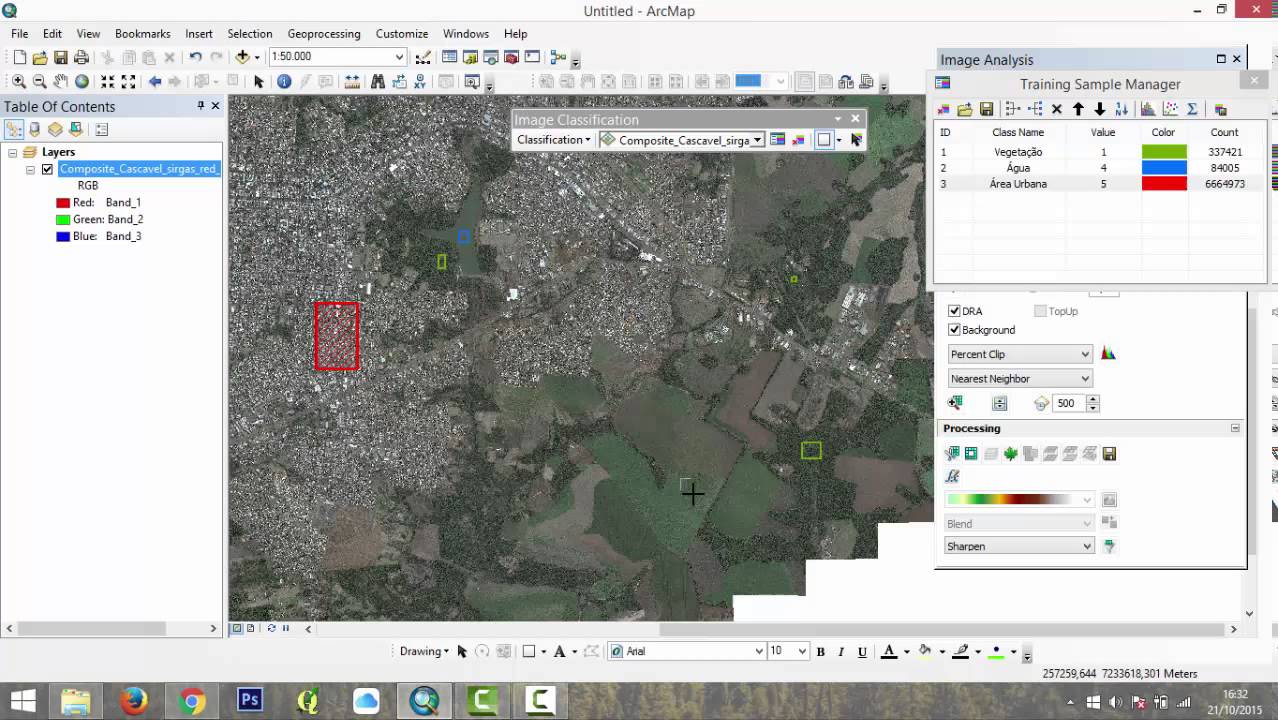Open the ArcToolbox window
This screenshot has width=1278, height=720.
click(512, 57)
